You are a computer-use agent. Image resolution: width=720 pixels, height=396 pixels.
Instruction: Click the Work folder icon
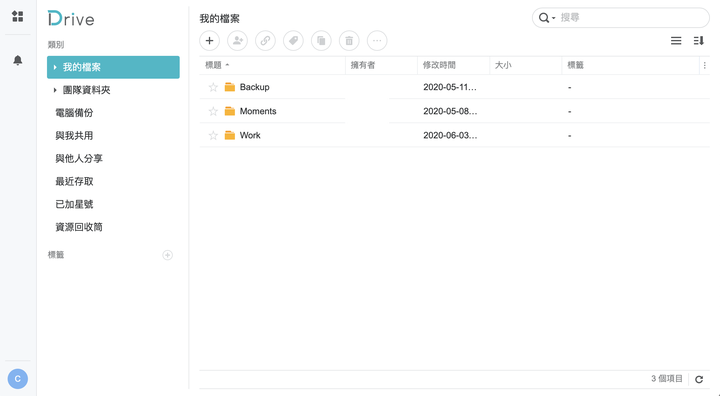coord(230,135)
